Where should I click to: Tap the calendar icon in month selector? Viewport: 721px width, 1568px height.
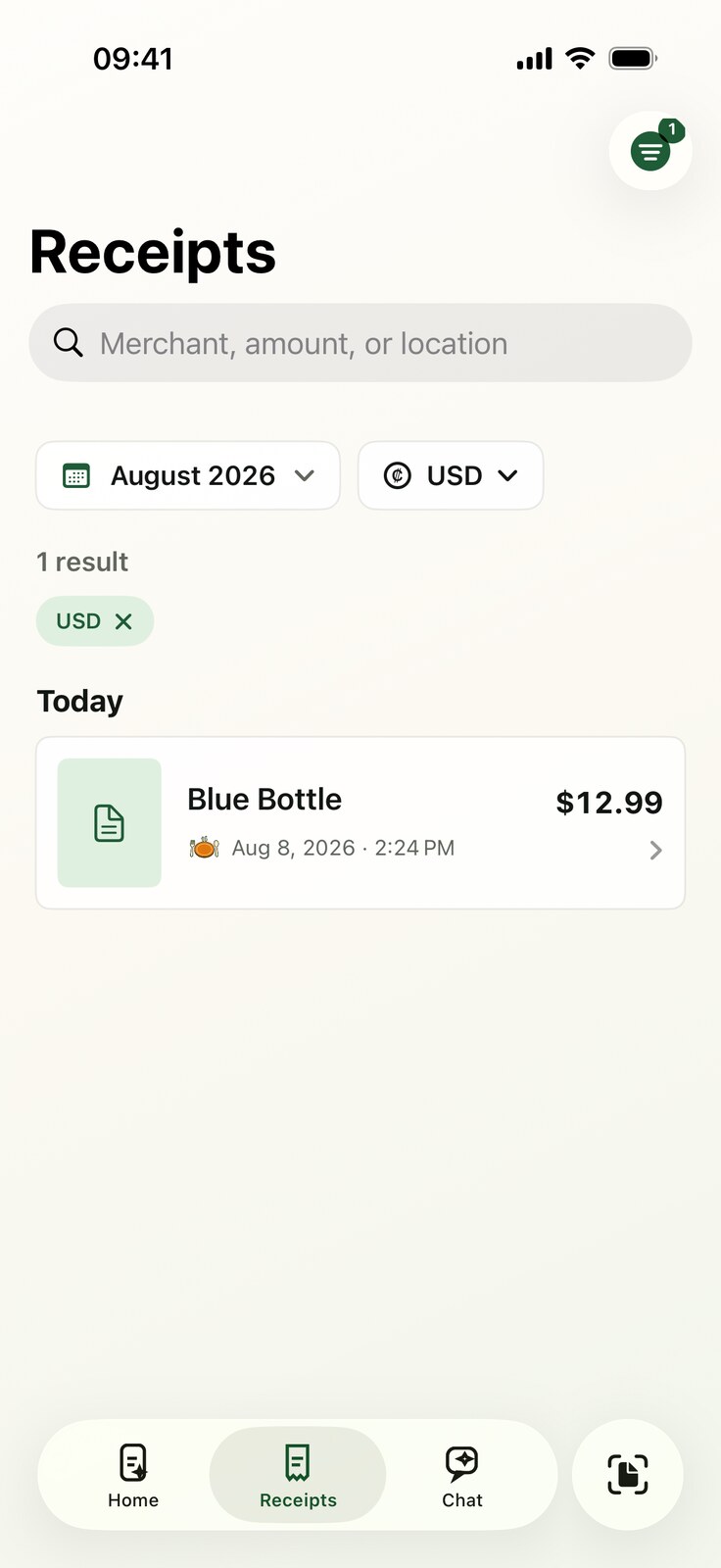tap(76, 475)
